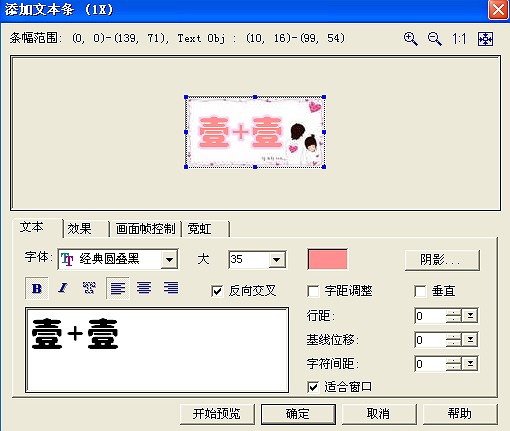Expand the font size dropdown showing 35
The height and width of the screenshot is (431, 510).
[x=277, y=259]
